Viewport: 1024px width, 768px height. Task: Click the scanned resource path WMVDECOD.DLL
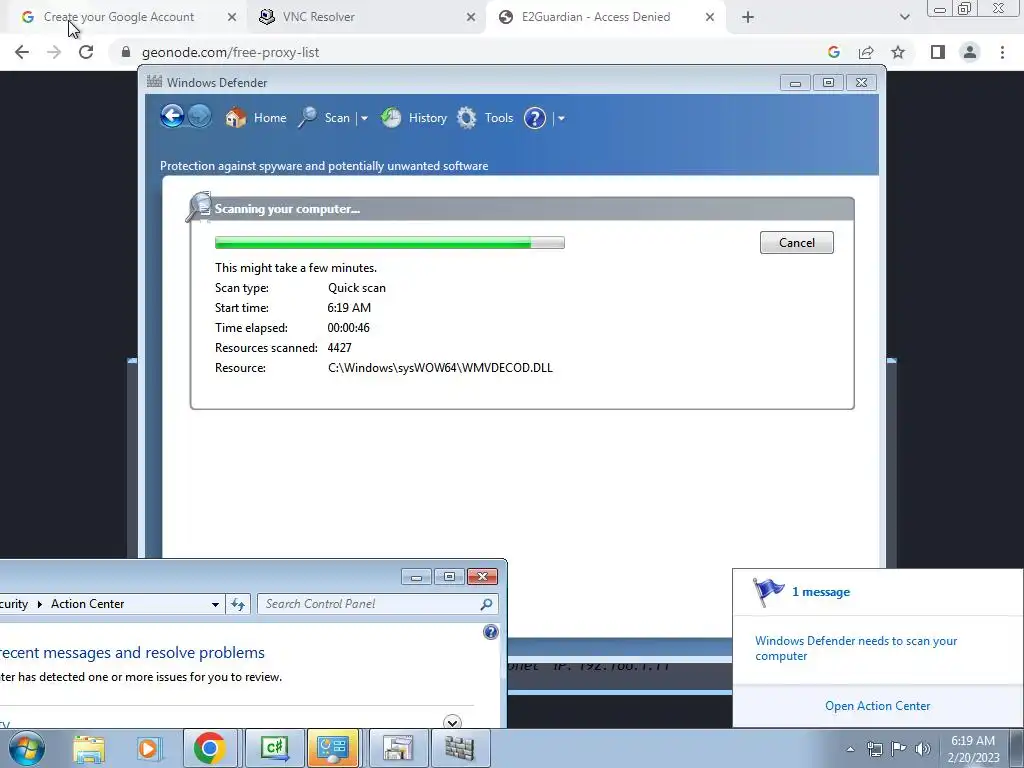coord(440,368)
